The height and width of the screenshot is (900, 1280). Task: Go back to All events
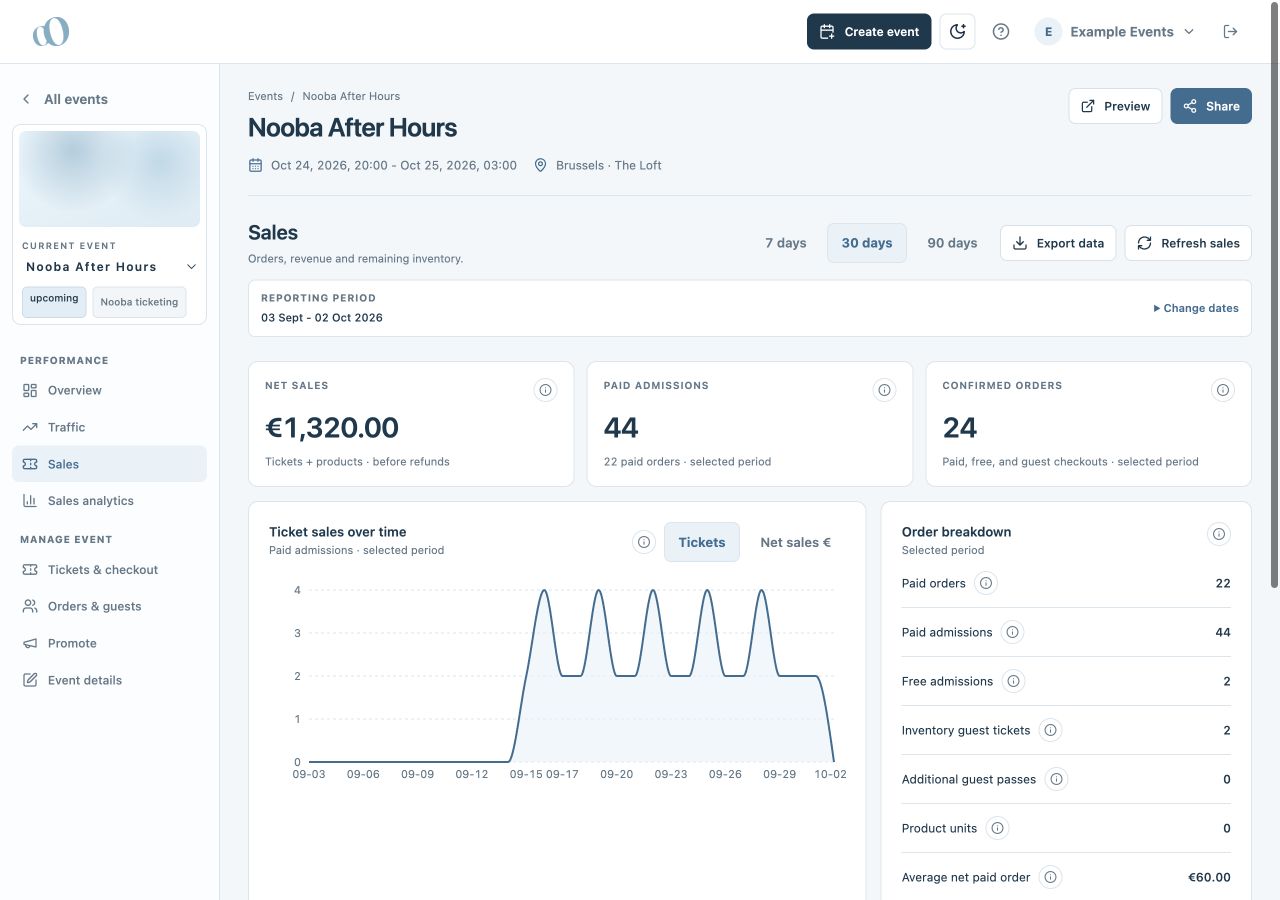point(64,99)
